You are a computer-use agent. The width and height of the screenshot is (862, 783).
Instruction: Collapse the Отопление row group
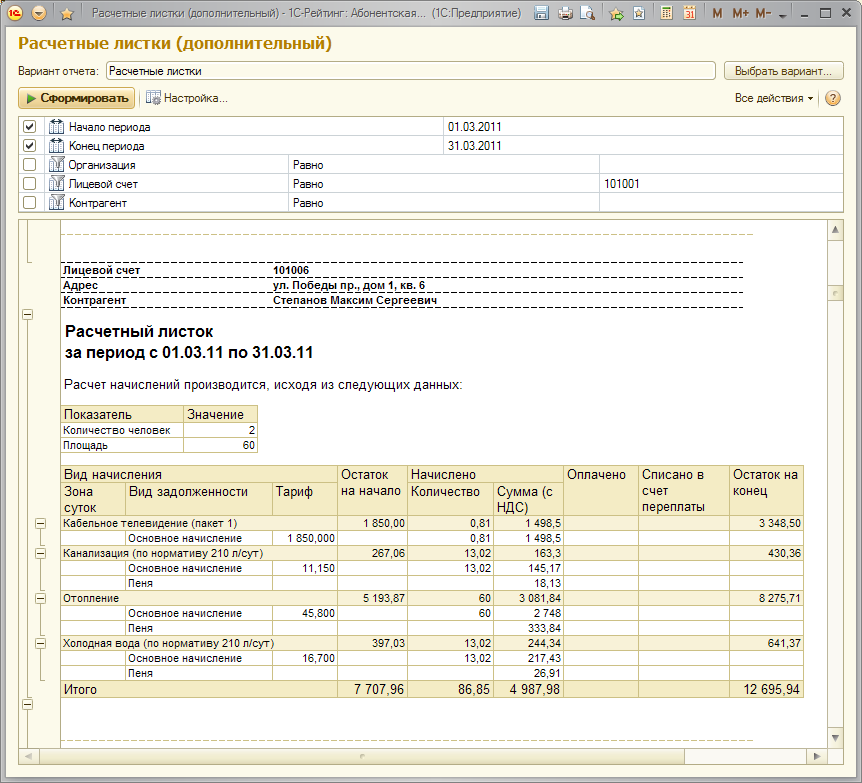pyautogui.click(x=41, y=598)
